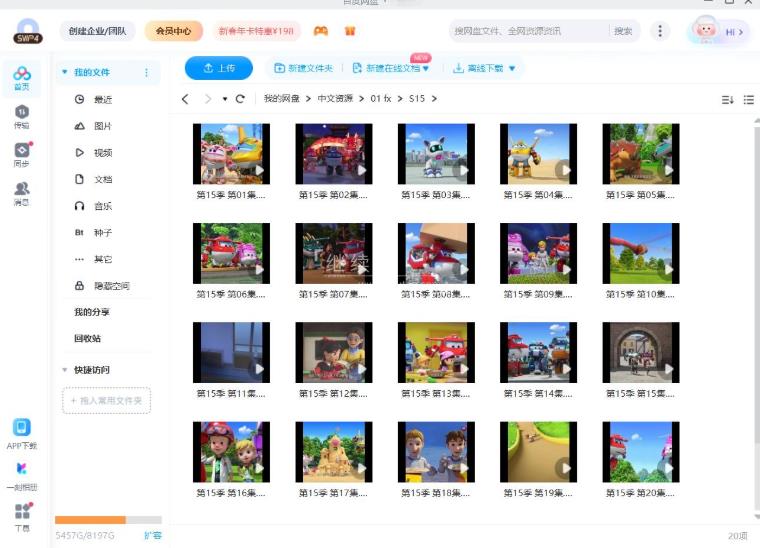Image resolution: width=760 pixels, height=548 pixels.
Task: Click the SVIP4 account logo
Action: (28, 32)
